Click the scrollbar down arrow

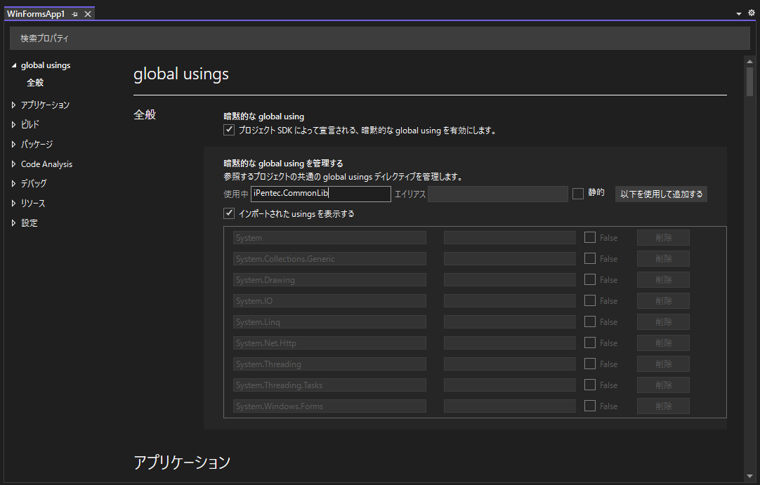pyautogui.click(x=750, y=476)
